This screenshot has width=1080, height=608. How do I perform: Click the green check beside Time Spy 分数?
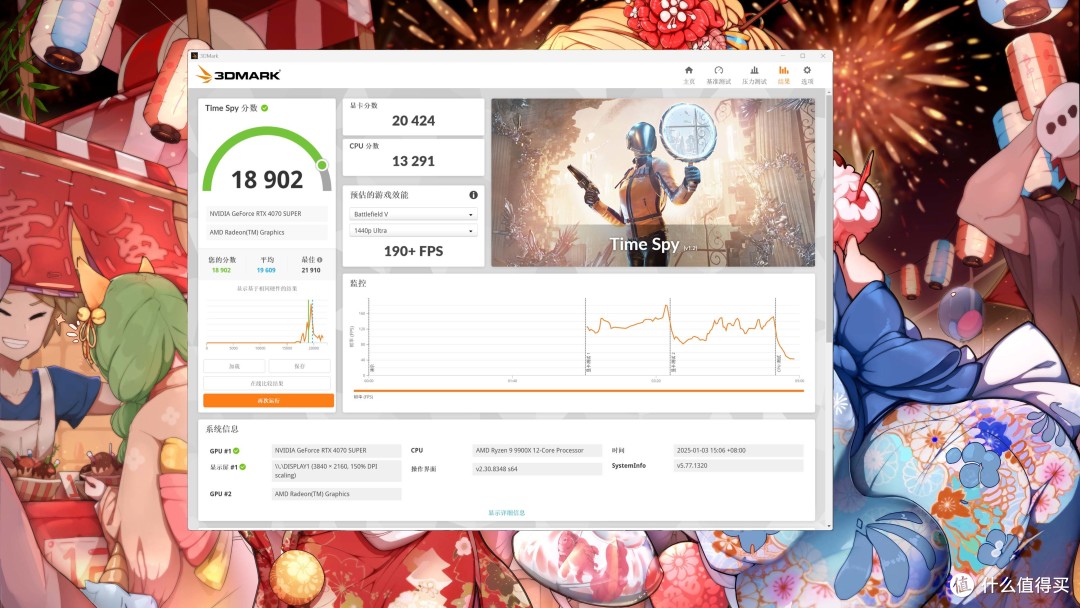click(264, 108)
